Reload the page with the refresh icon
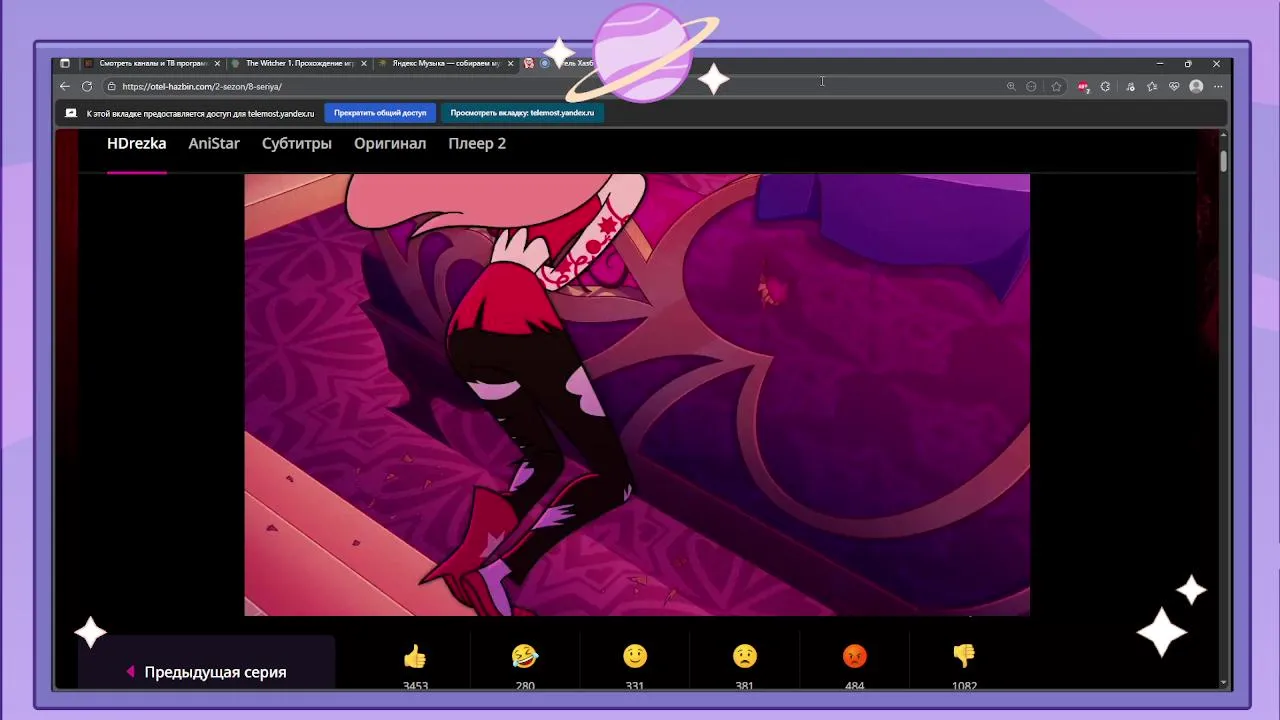This screenshot has height=720, width=1280. (87, 87)
